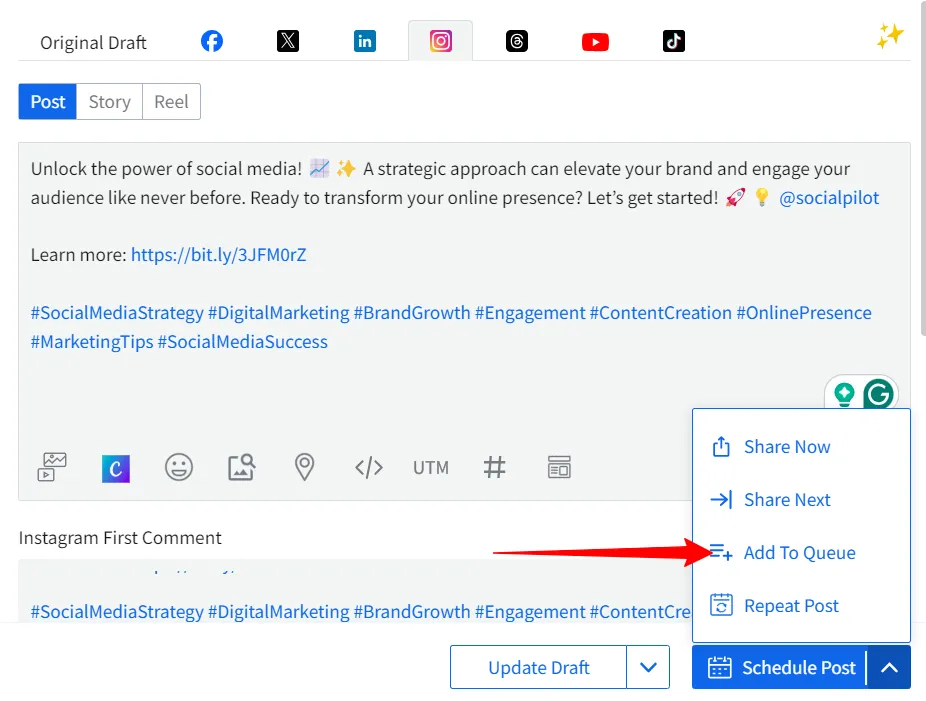Viewport: 926px width, 701px height.
Task: Select the Post type option
Action: click(x=48, y=102)
